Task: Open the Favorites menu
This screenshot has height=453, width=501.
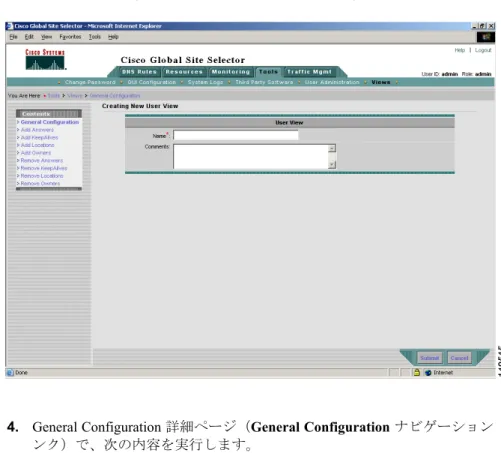Action: [x=70, y=37]
